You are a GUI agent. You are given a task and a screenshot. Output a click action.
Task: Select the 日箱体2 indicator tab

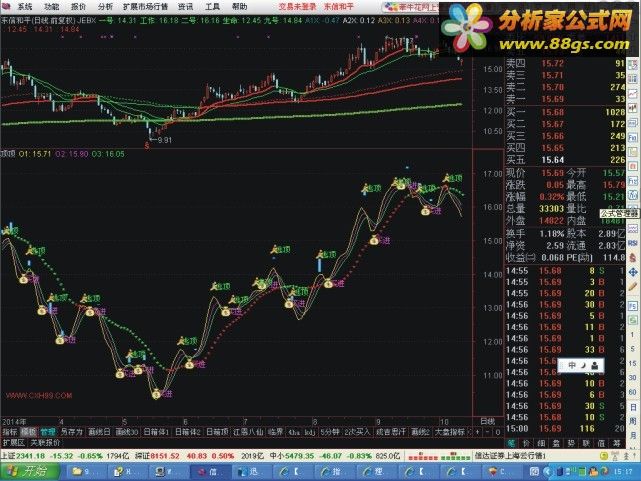click(188, 432)
